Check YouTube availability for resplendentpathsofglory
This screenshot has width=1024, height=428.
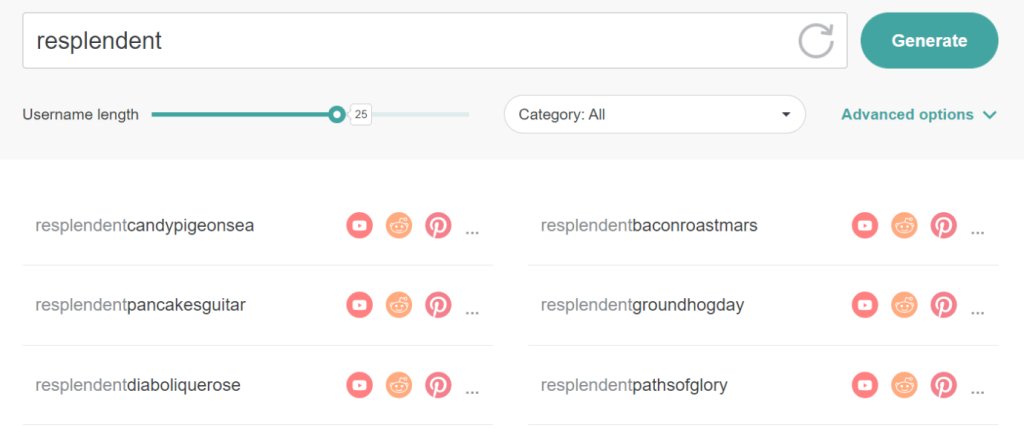(x=865, y=386)
